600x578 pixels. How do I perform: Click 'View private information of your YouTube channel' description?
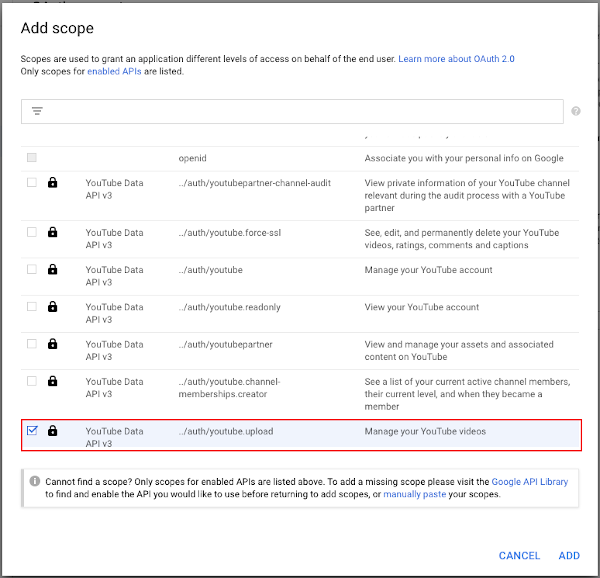click(467, 195)
